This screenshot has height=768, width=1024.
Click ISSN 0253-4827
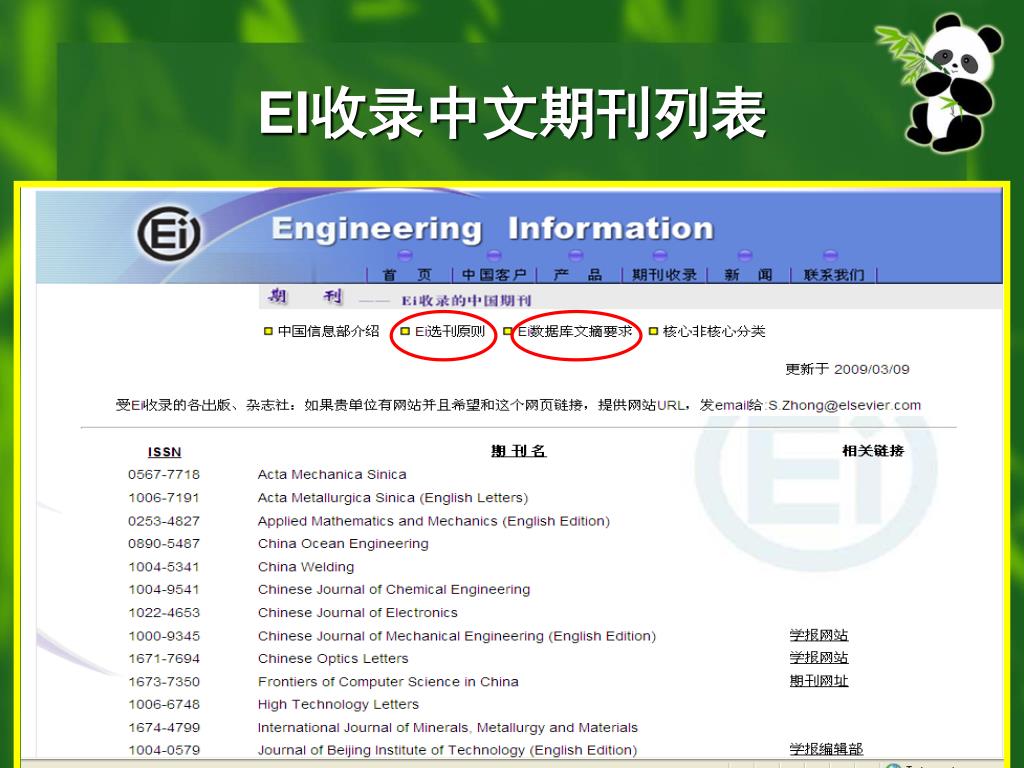[x=164, y=521]
